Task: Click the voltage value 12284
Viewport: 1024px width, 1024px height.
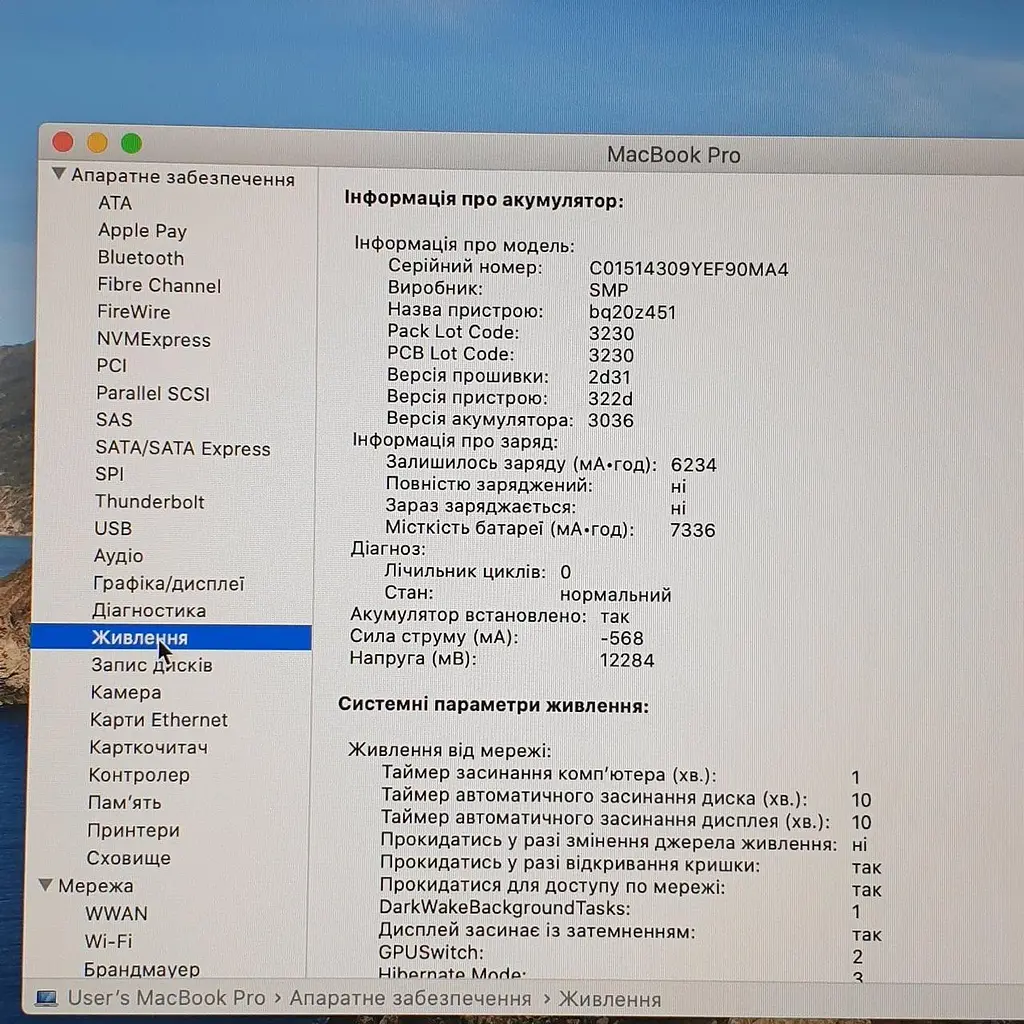Action: 627,660
